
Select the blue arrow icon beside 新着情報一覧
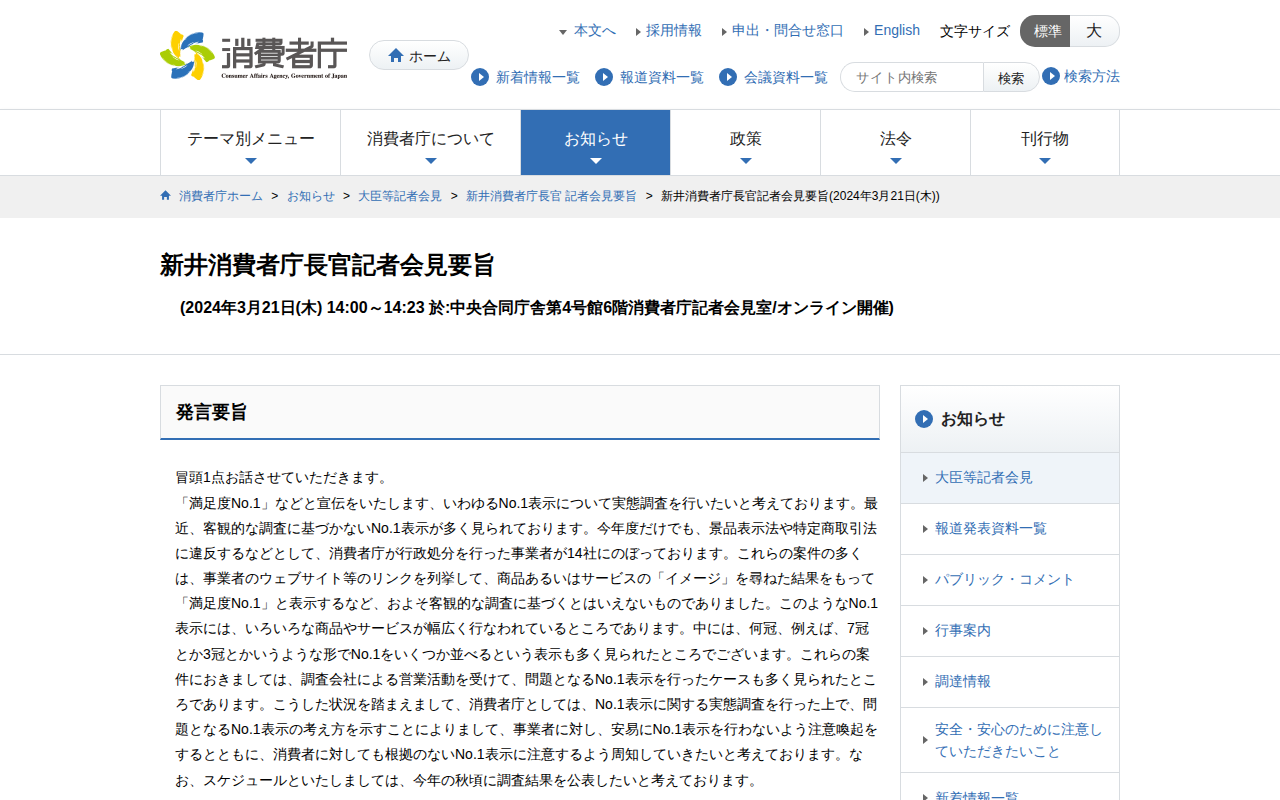coord(479,77)
